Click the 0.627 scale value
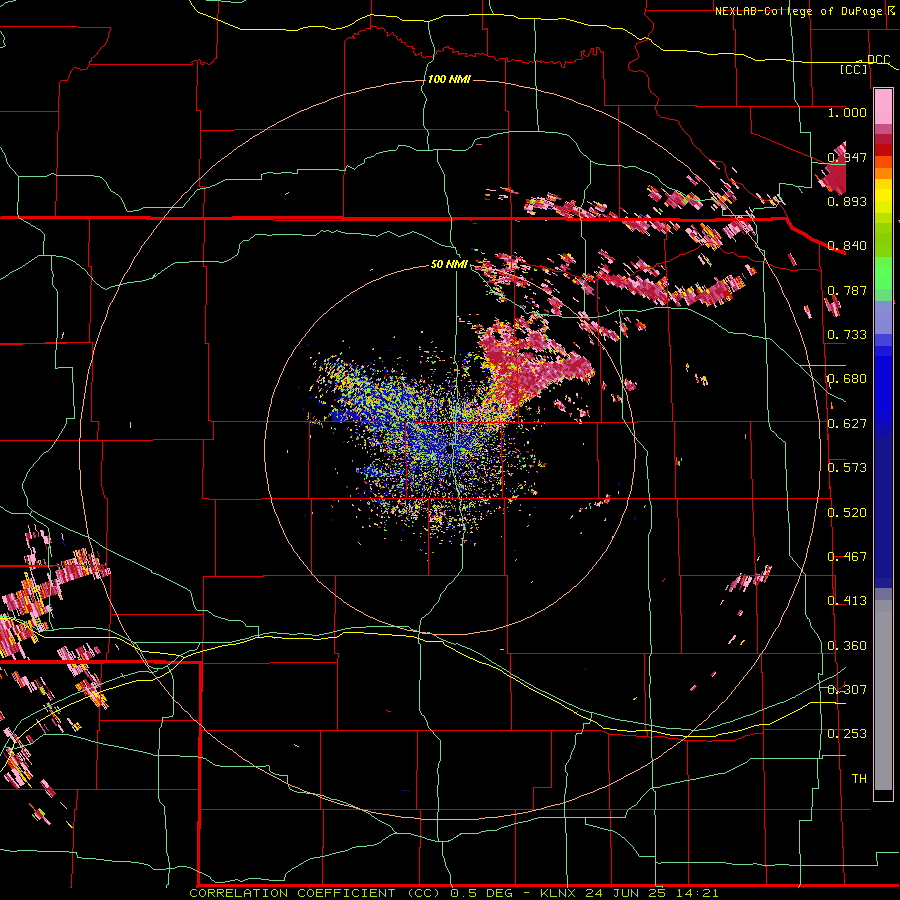This screenshot has width=900, height=900. pyautogui.click(x=847, y=424)
